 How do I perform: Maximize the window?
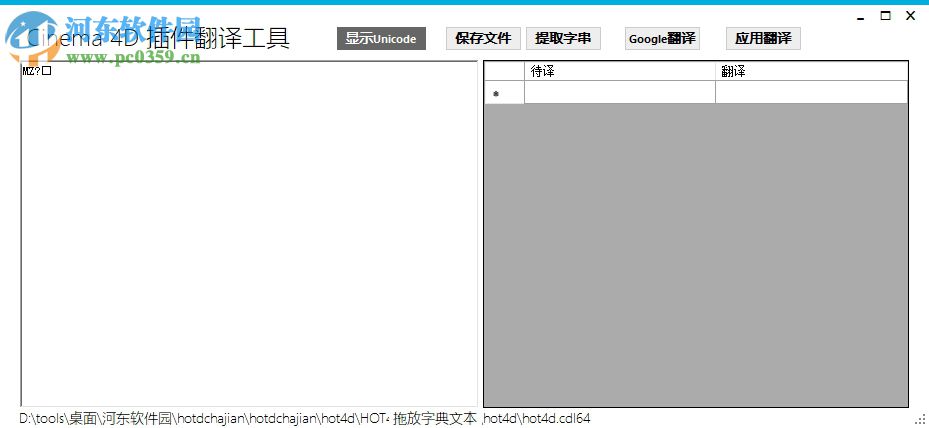[x=885, y=16]
